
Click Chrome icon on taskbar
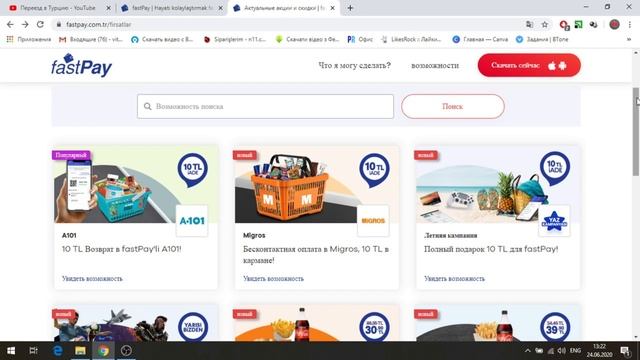coord(103,351)
